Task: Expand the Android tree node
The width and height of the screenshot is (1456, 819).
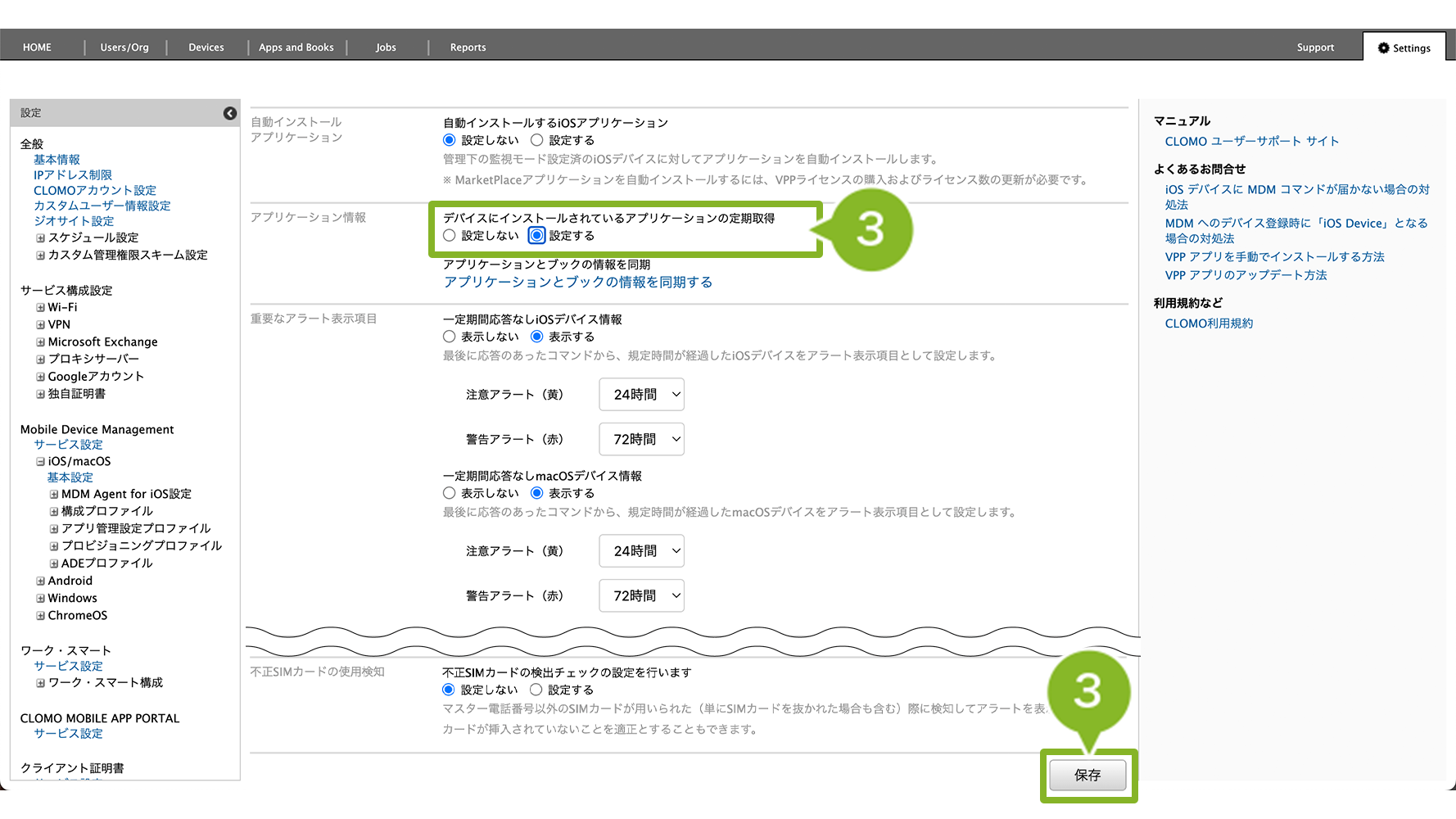Action: (40, 581)
